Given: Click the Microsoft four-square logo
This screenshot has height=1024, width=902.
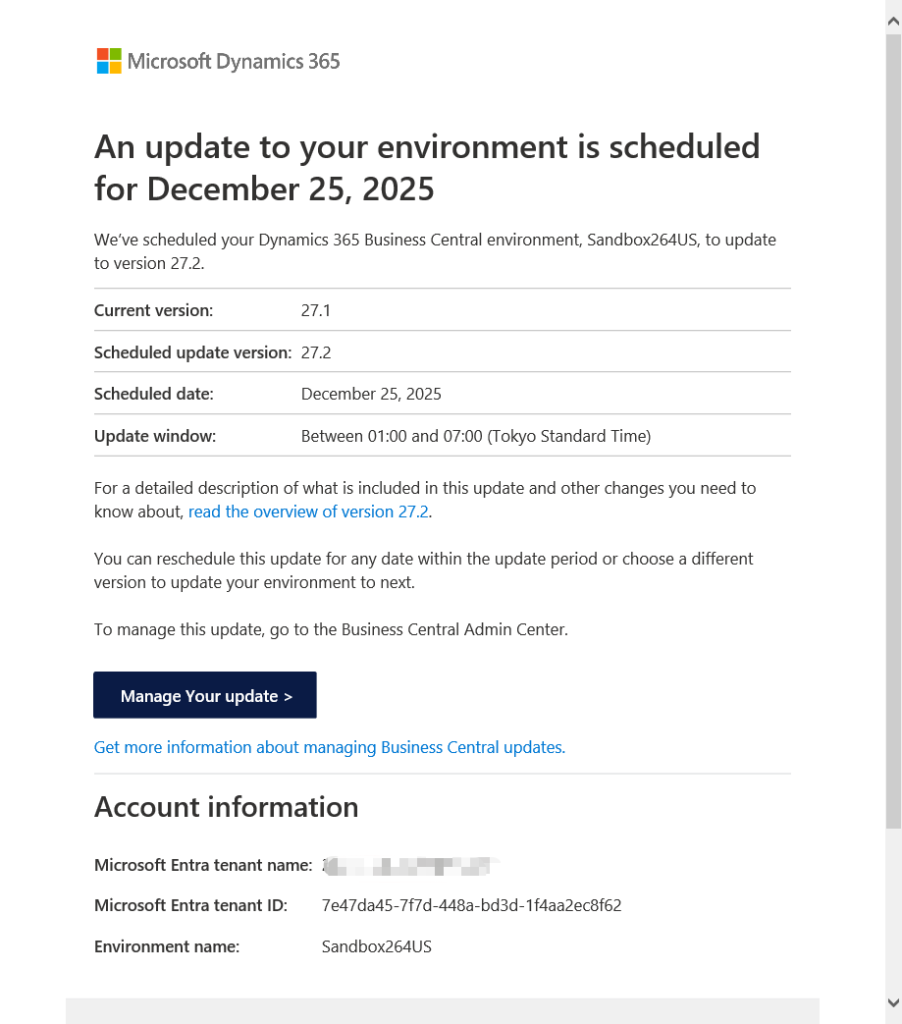Looking at the screenshot, I should tap(108, 61).
